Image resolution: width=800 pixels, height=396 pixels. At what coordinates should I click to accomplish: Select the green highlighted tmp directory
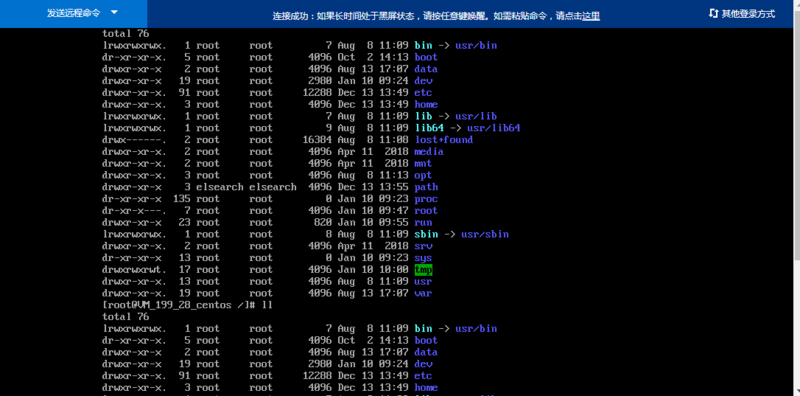pos(423,269)
